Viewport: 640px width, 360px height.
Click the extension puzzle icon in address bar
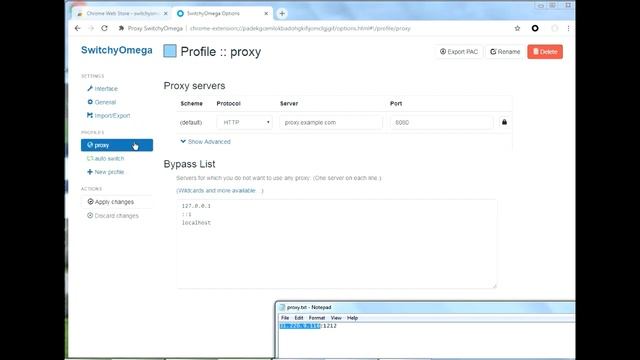[x=121, y=28]
